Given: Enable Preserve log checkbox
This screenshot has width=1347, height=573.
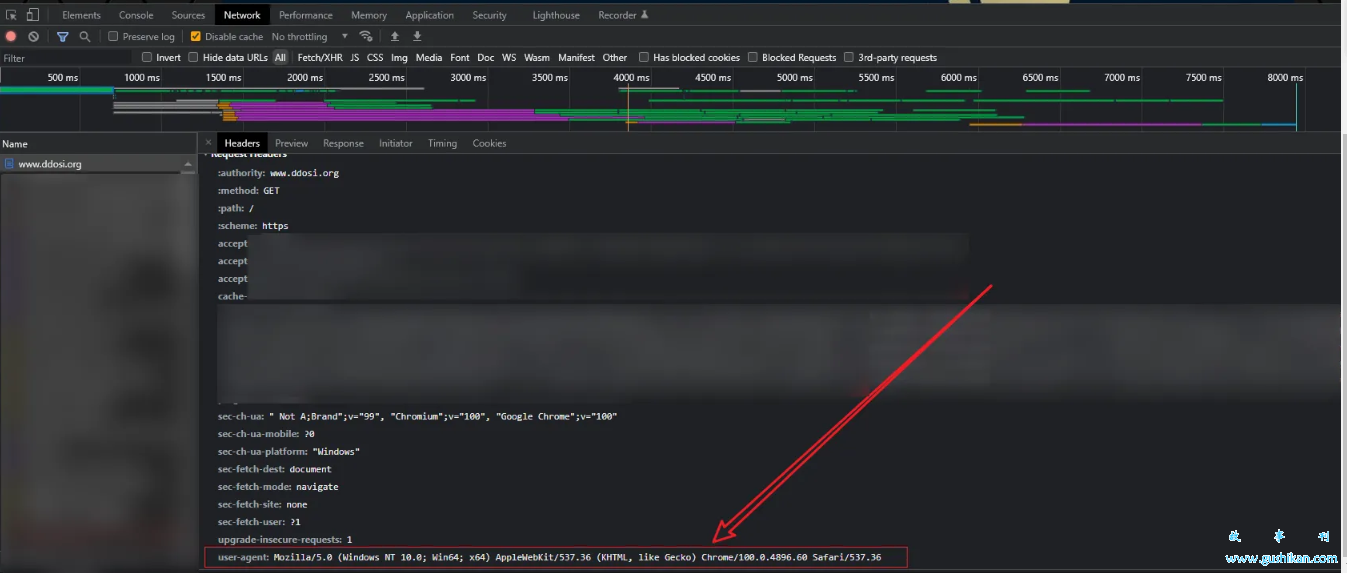Looking at the screenshot, I should (113, 37).
